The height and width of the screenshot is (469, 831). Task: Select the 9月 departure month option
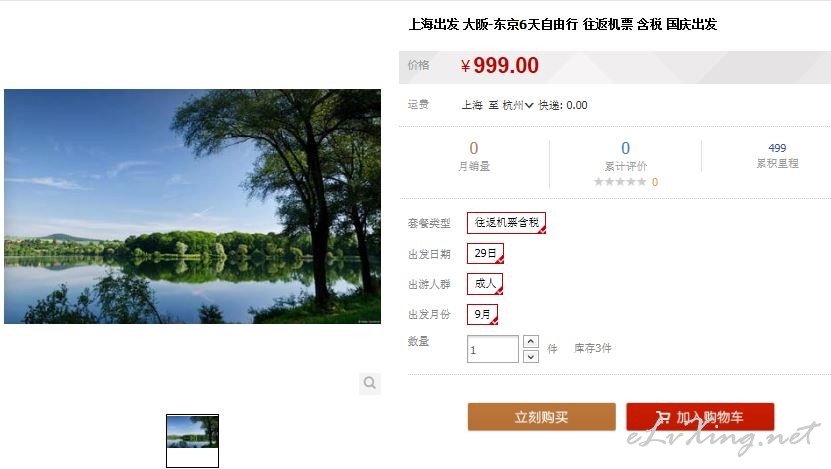[482, 314]
